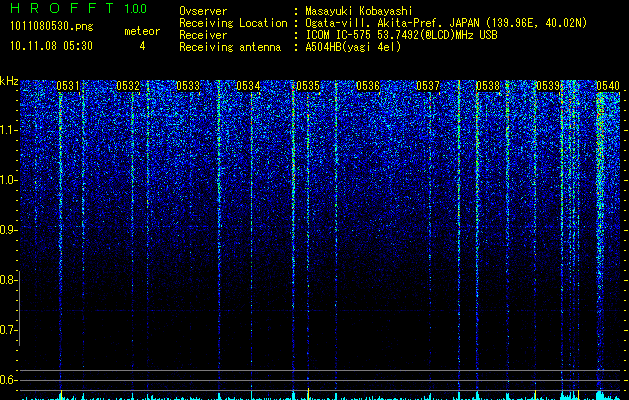Click the 0539 time marker
This screenshot has height=400, width=629.
(548, 86)
